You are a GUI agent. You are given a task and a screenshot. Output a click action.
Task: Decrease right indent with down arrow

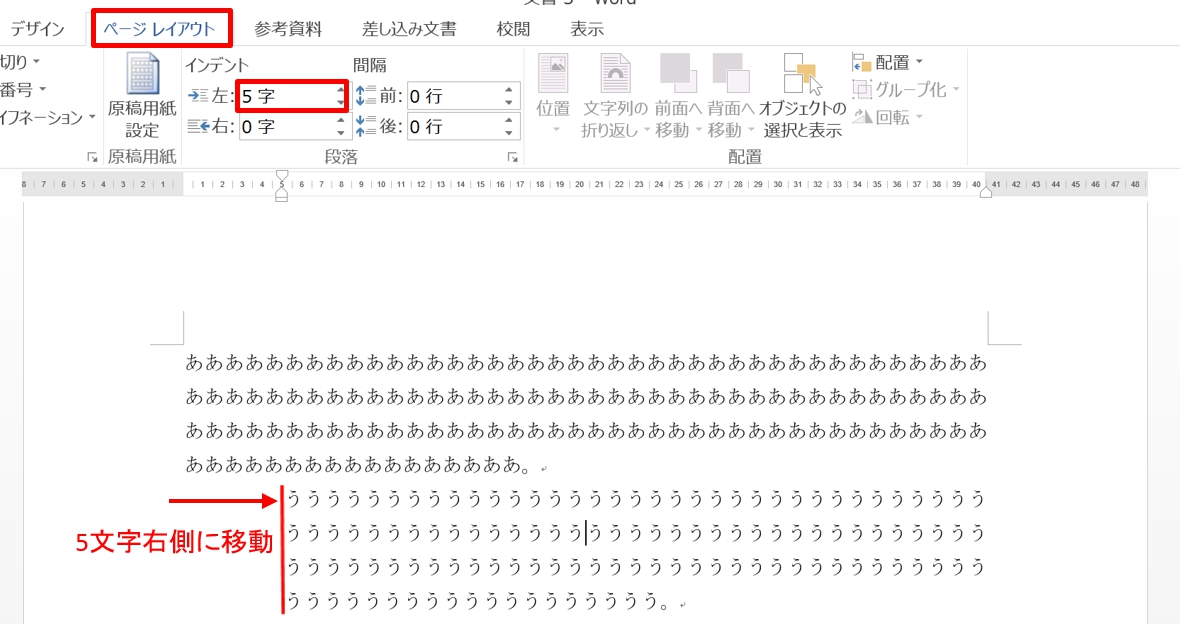(x=341, y=133)
